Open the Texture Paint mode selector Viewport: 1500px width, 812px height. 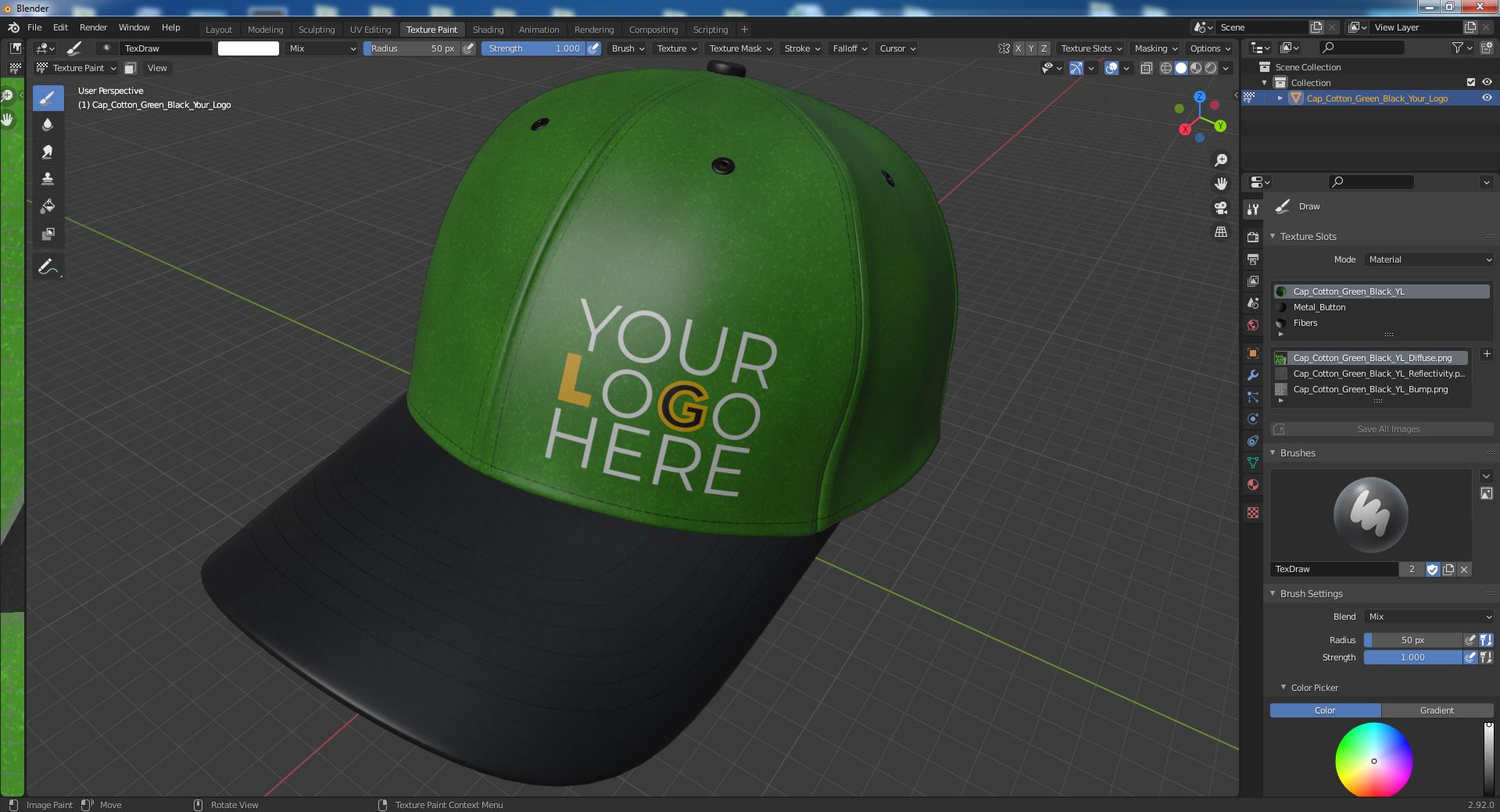pyautogui.click(x=77, y=68)
